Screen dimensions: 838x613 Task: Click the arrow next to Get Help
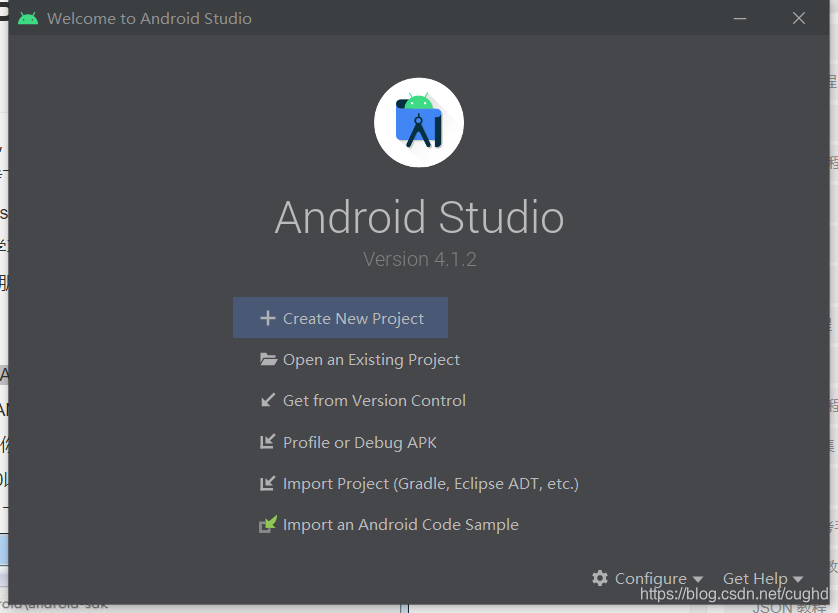coord(798,580)
